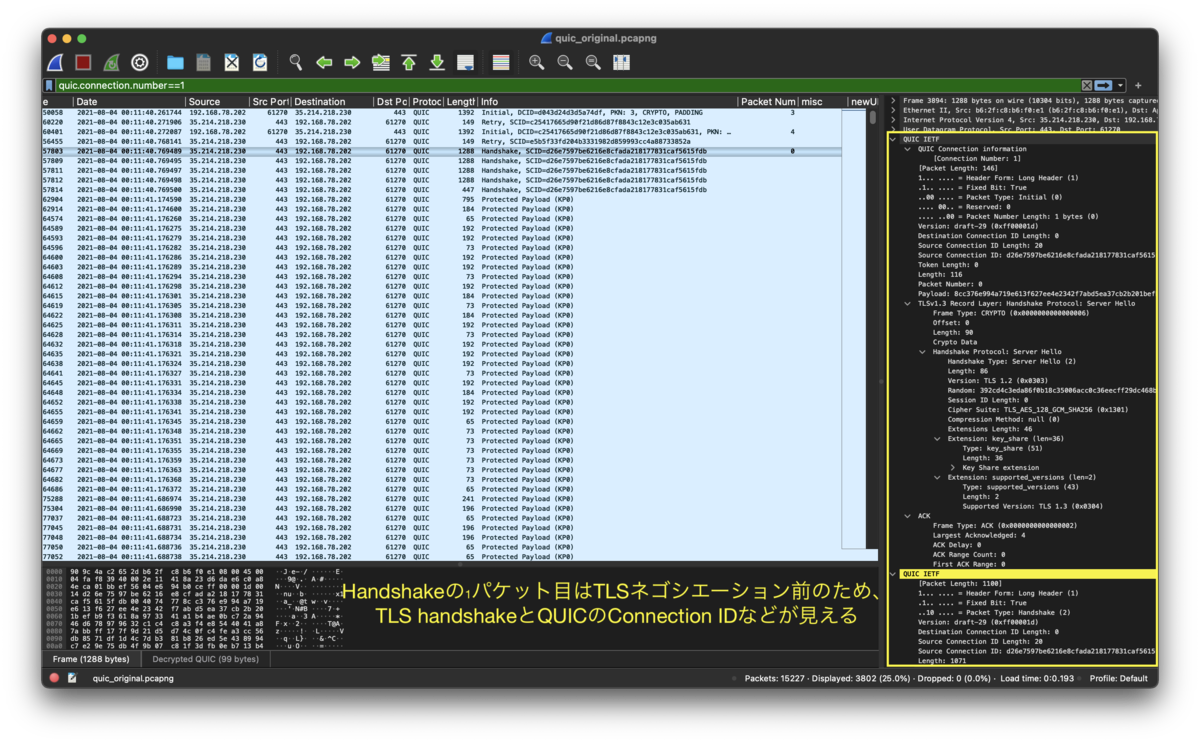
Task: Open expert information in status bar
Action: (54, 678)
